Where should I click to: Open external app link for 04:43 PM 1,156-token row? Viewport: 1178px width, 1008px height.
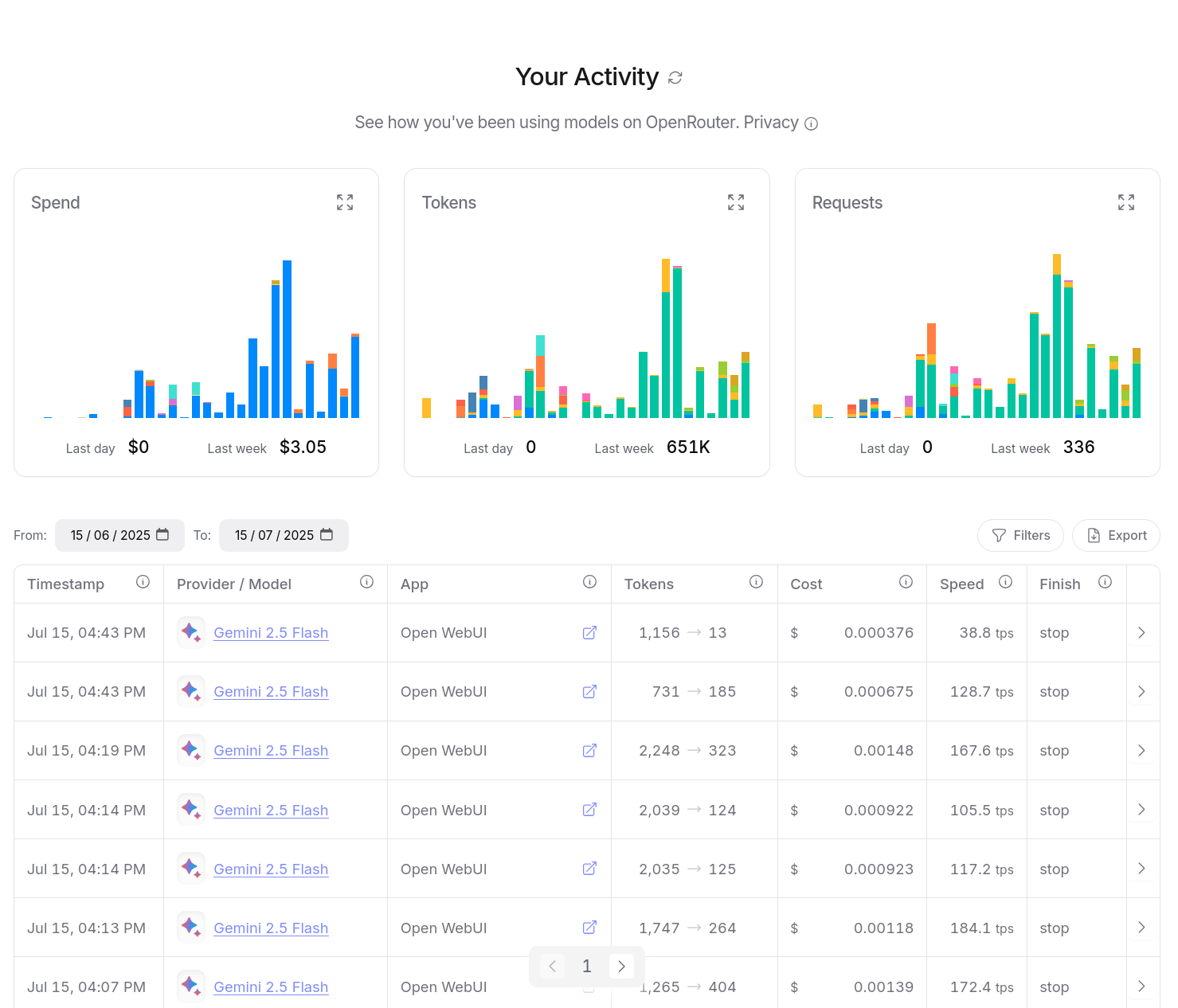pos(590,632)
